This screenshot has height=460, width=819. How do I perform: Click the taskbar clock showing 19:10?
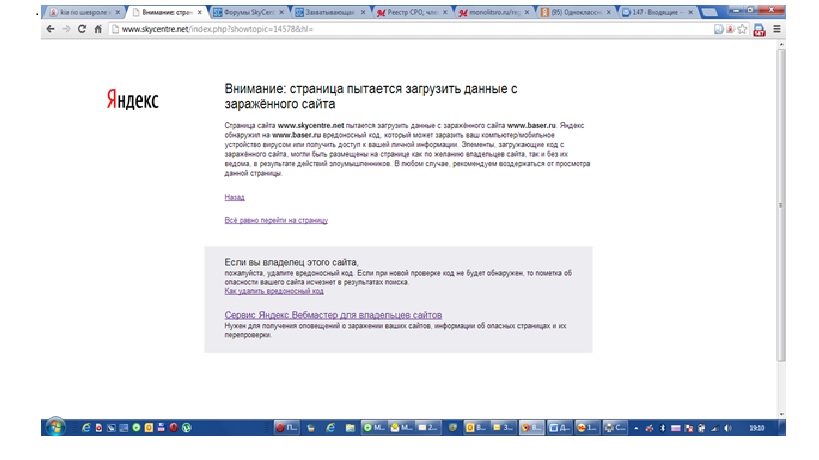pos(757,428)
